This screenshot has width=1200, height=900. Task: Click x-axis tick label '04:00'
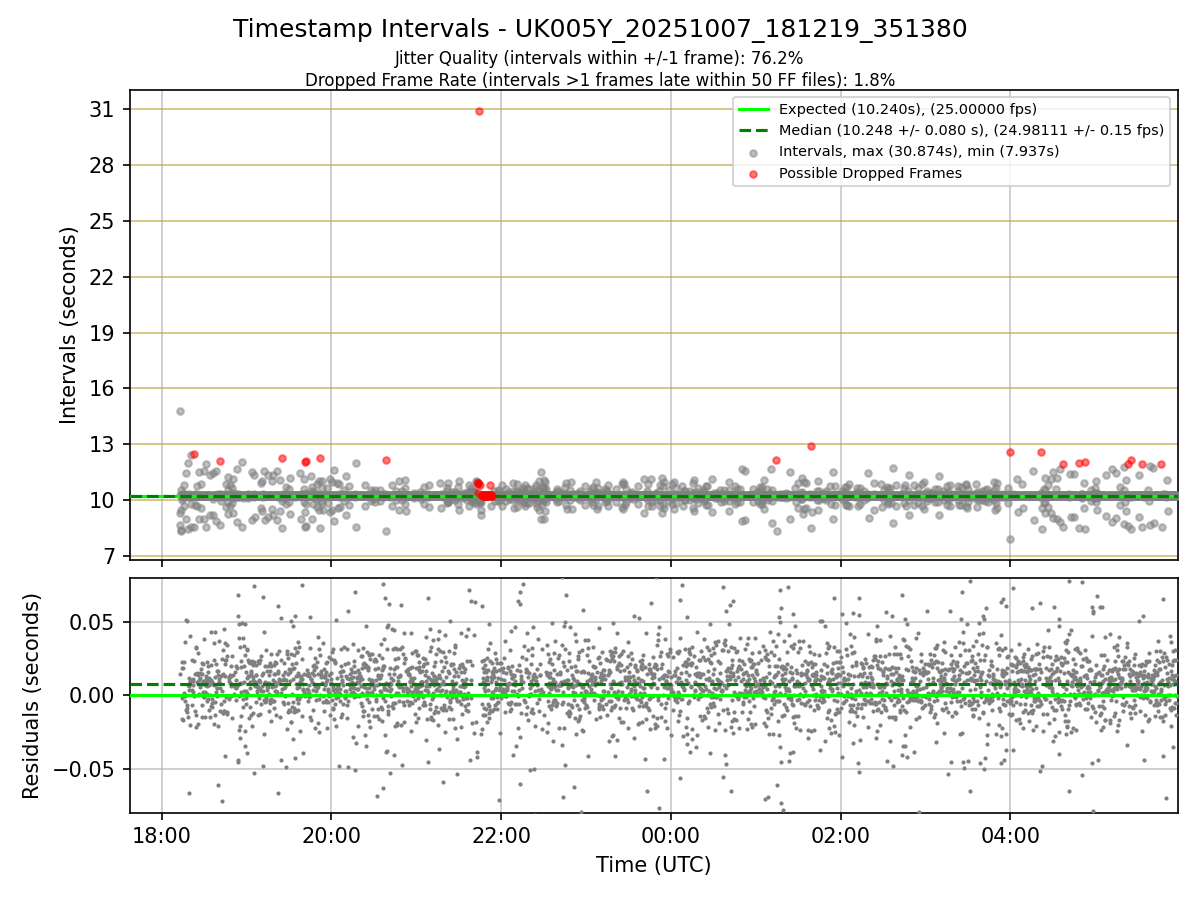[x=1010, y=835]
